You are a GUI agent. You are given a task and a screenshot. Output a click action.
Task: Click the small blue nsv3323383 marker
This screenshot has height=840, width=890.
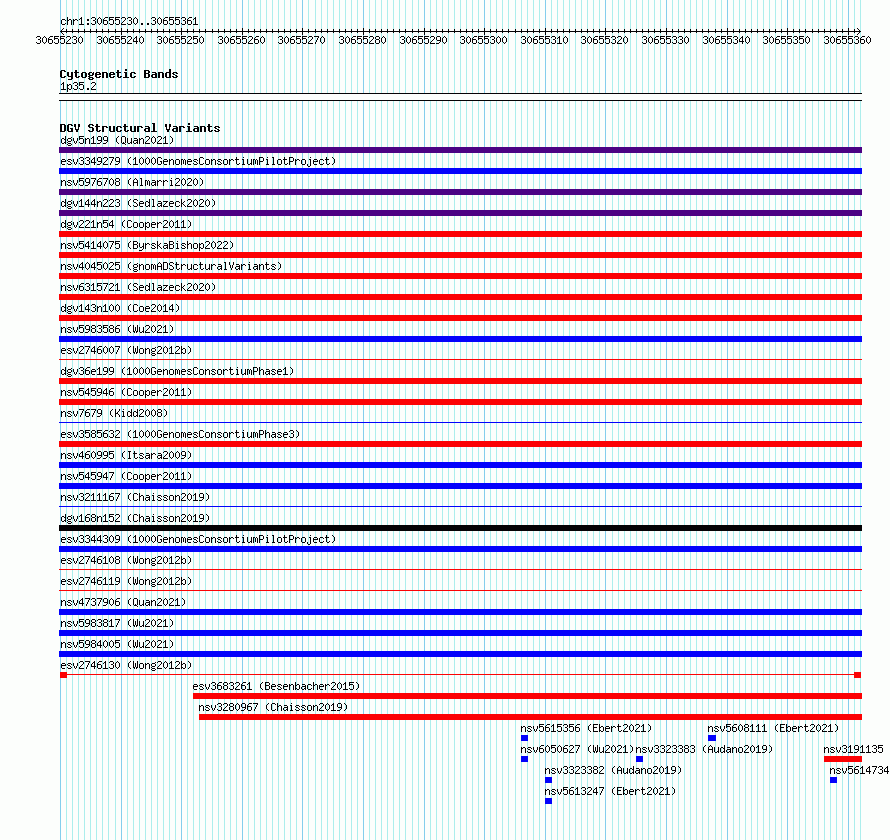pos(640,759)
